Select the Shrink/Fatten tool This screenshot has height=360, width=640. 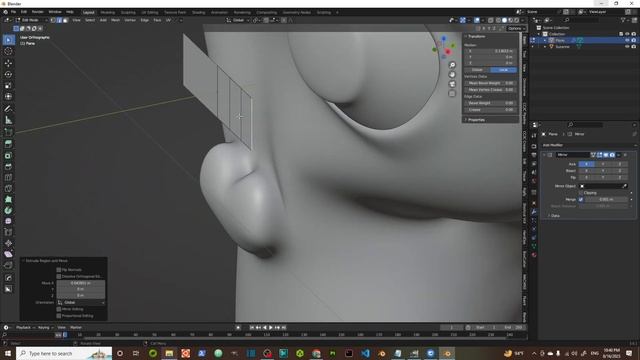(8, 243)
